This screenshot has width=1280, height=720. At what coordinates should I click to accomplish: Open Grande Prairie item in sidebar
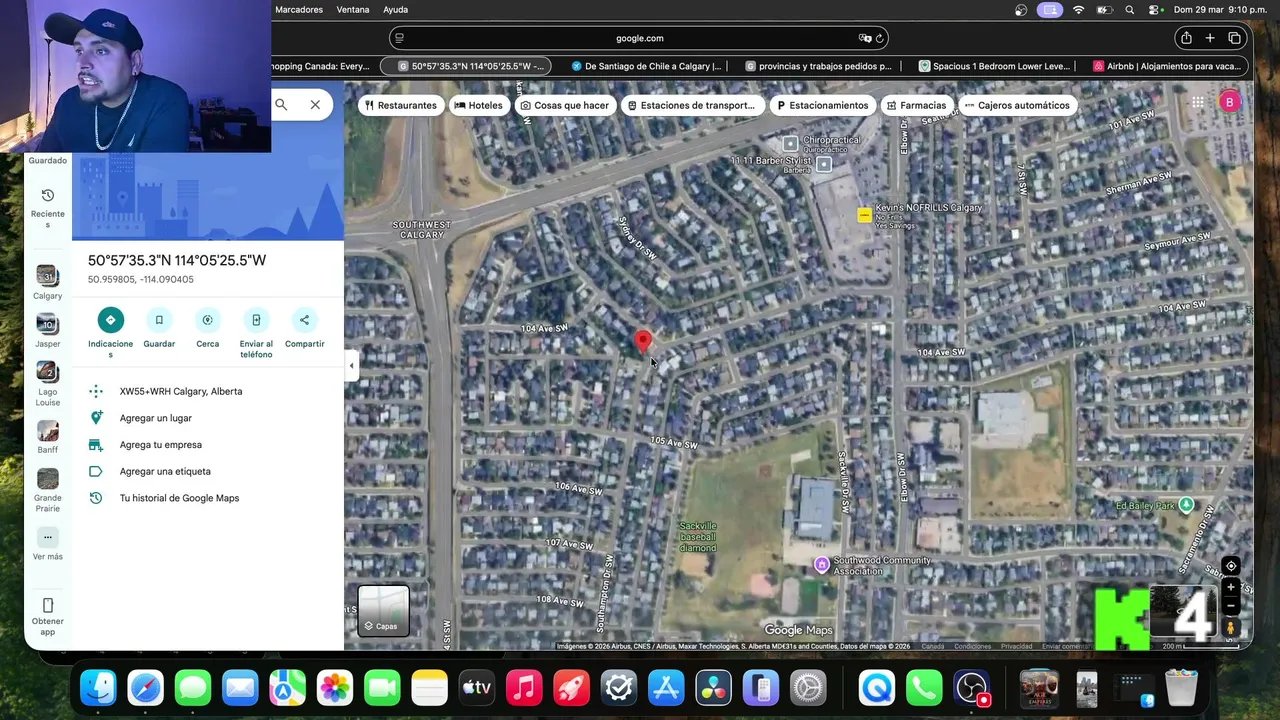pyautogui.click(x=47, y=490)
